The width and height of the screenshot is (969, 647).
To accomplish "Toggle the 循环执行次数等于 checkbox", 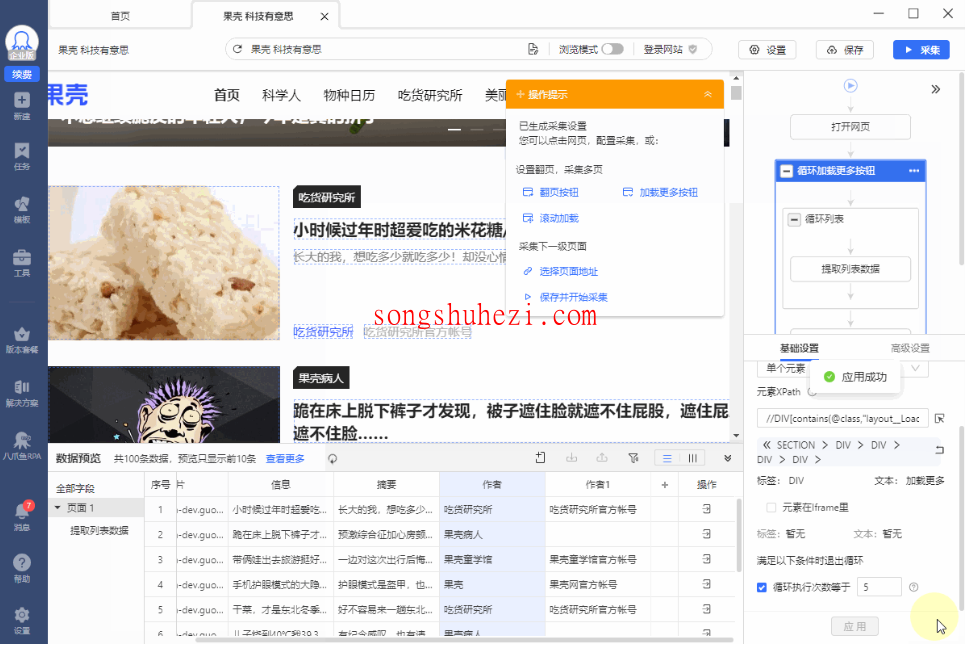I will pyautogui.click(x=763, y=589).
